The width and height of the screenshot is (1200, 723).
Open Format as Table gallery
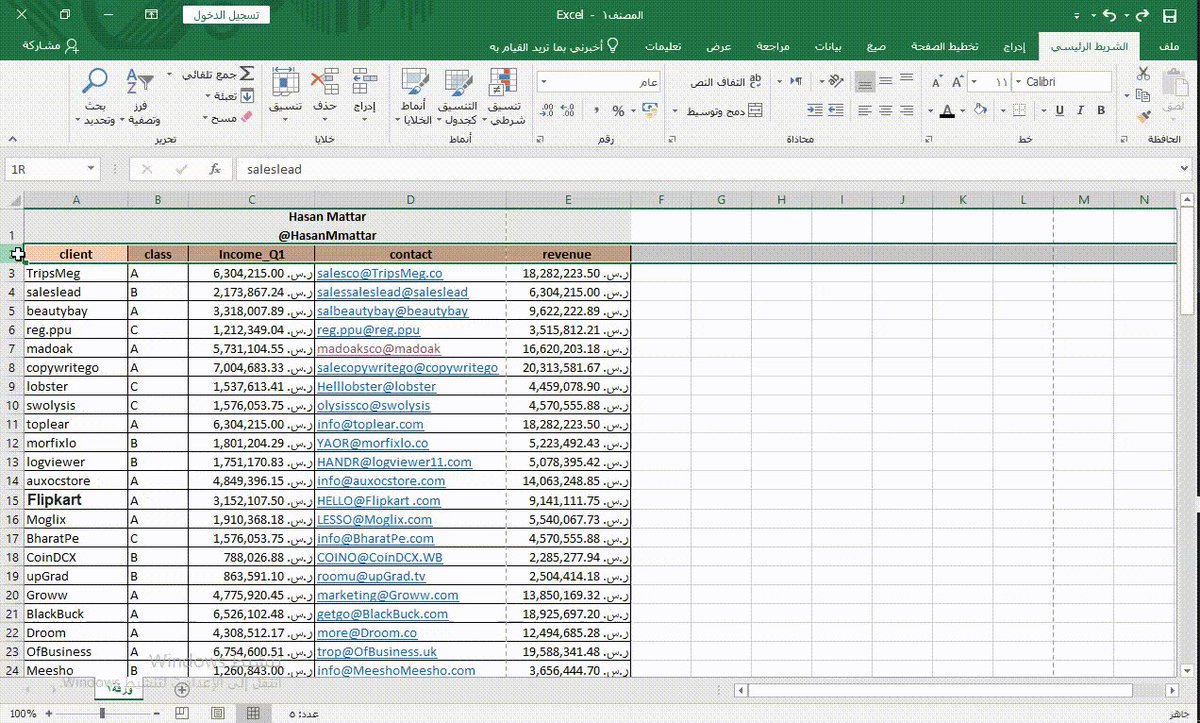(458, 97)
